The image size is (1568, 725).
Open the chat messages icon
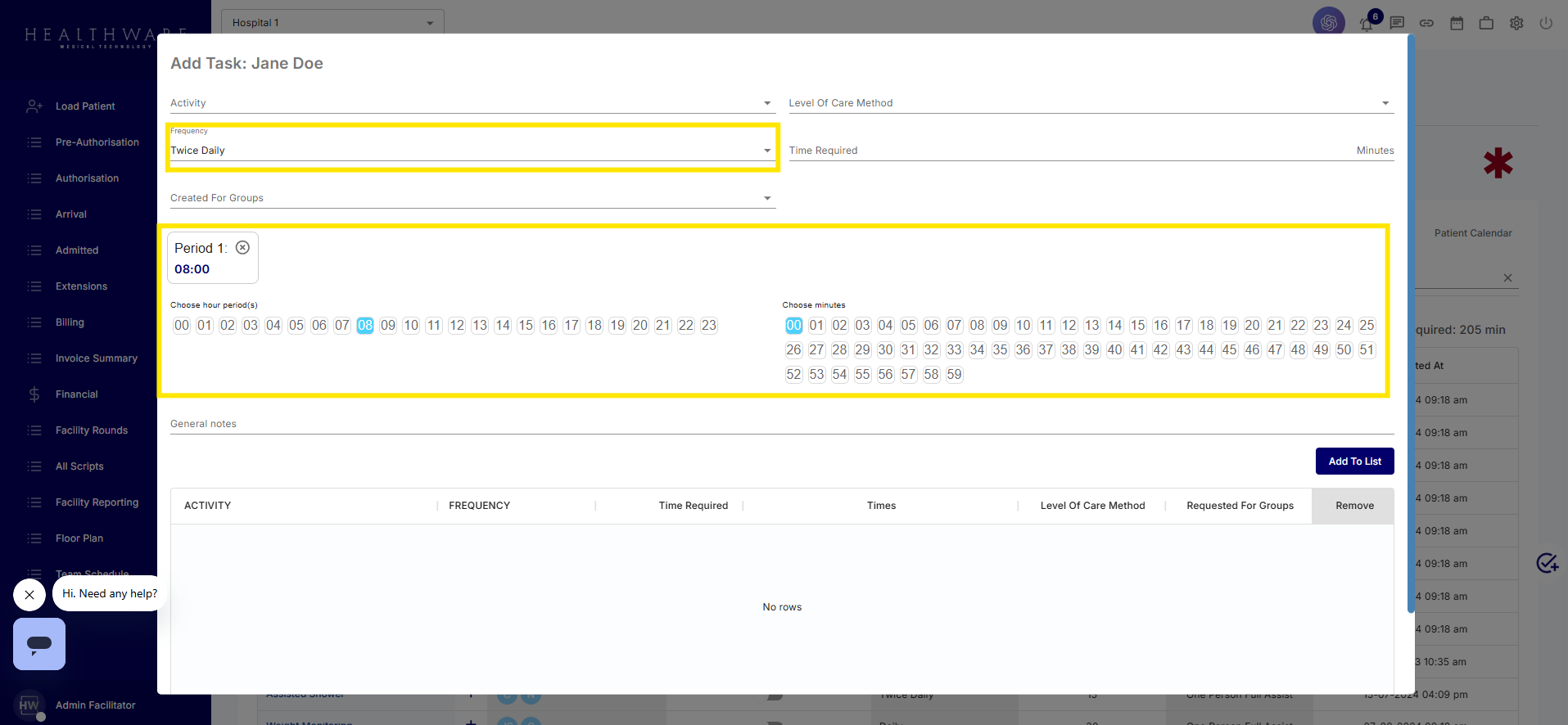[1397, 23]
